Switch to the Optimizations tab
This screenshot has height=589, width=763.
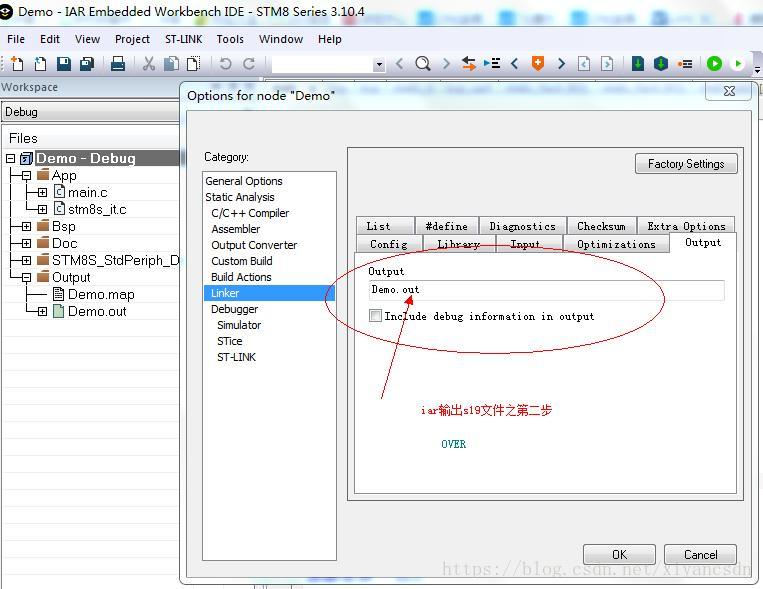[x=616, y=244]
